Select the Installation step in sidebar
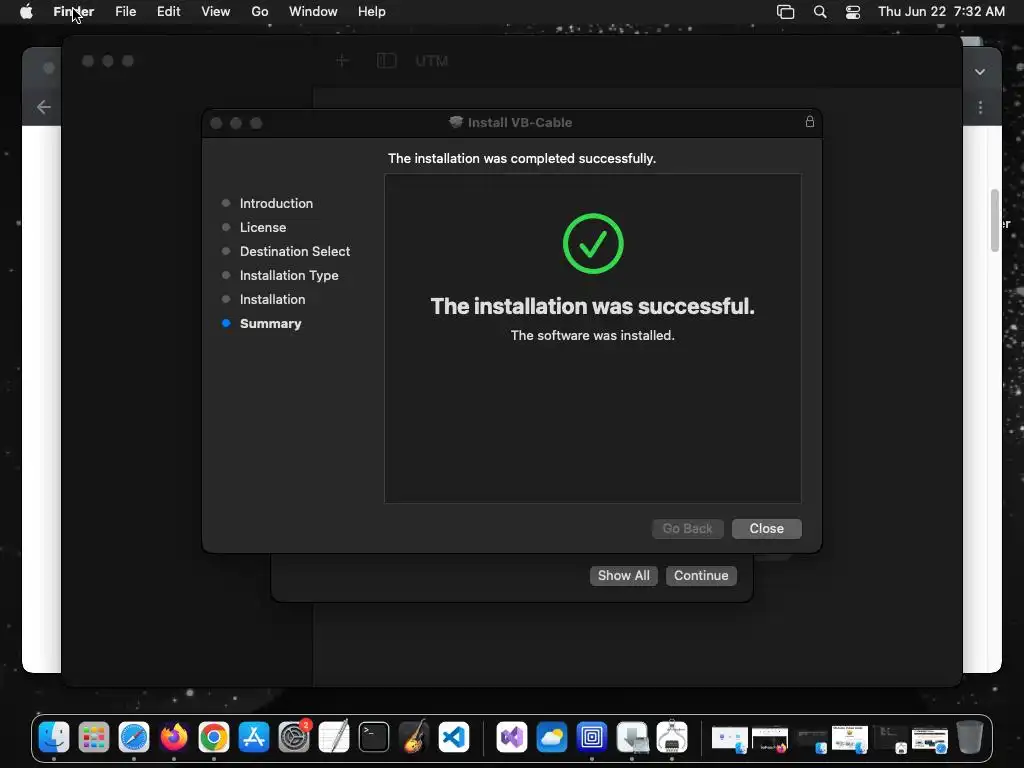The width and height of the screenshot is (1024, 768). (x=272, y=299)
